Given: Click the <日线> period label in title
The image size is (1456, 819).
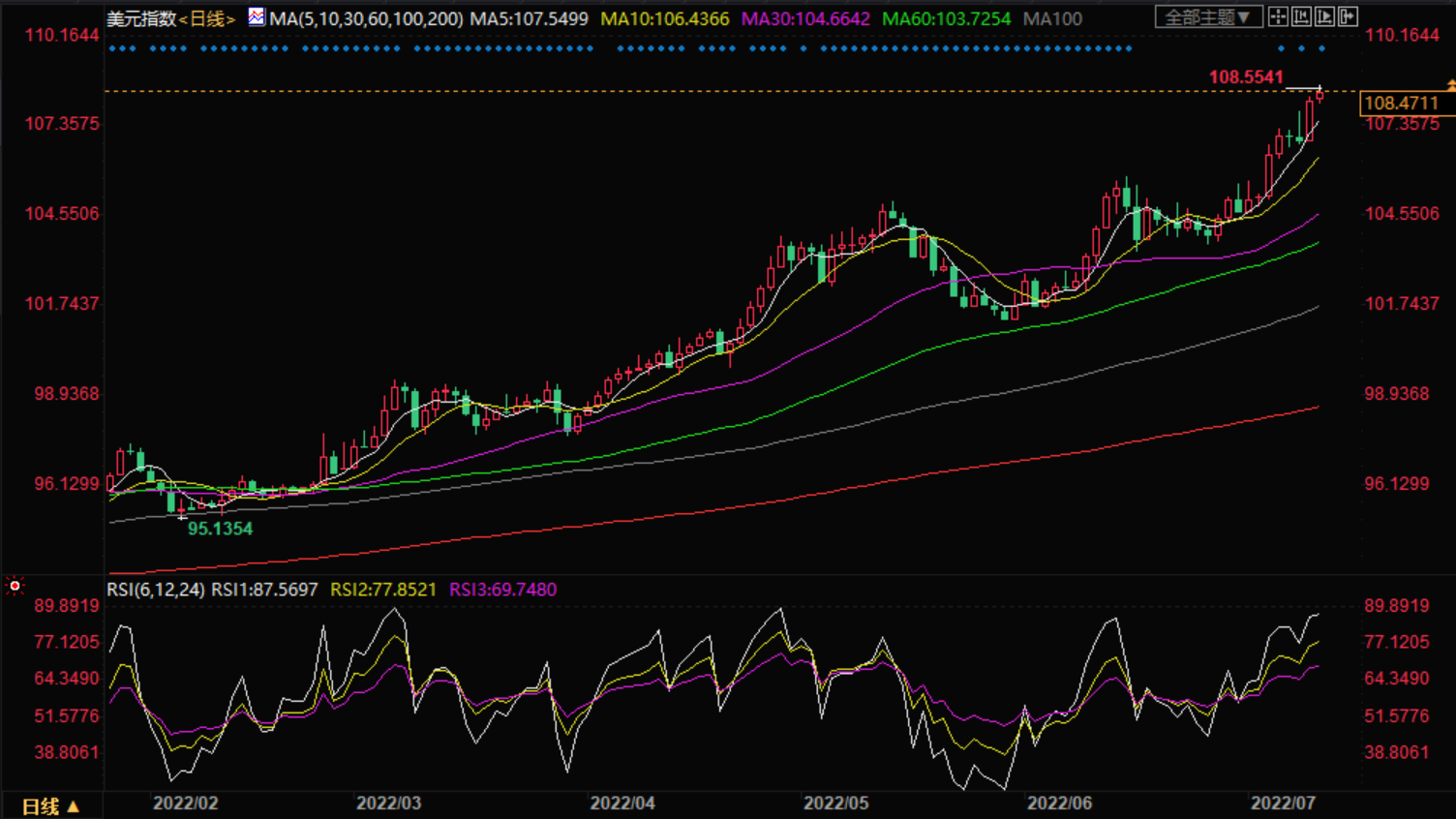Looking at the screenshot, I should [x=207, y=18].
